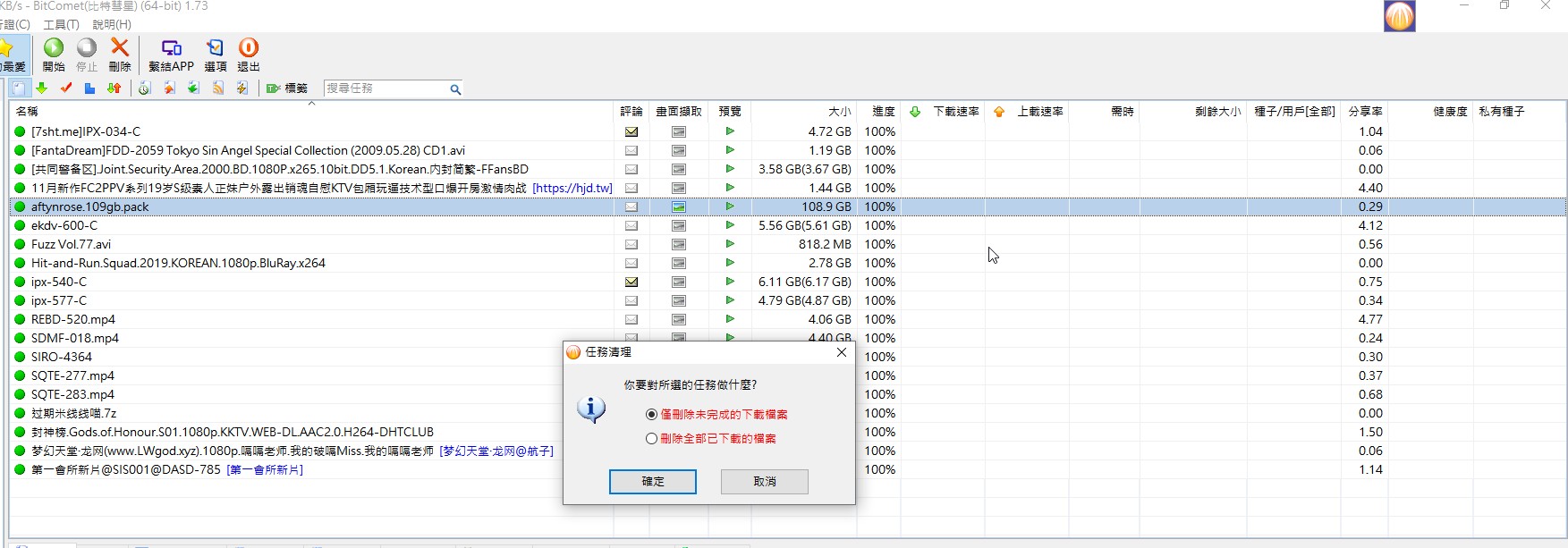
Task: Open snapshot icon for aftynrose.109gb.pack
Action: pyautogui.click(x=679, y=207)
